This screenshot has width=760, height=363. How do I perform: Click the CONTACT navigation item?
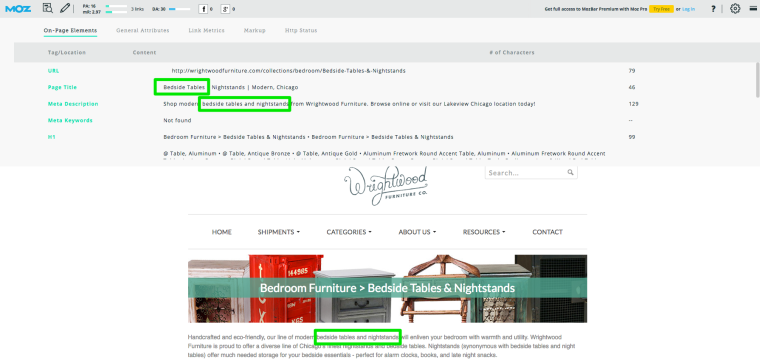(x=547, y=232)
